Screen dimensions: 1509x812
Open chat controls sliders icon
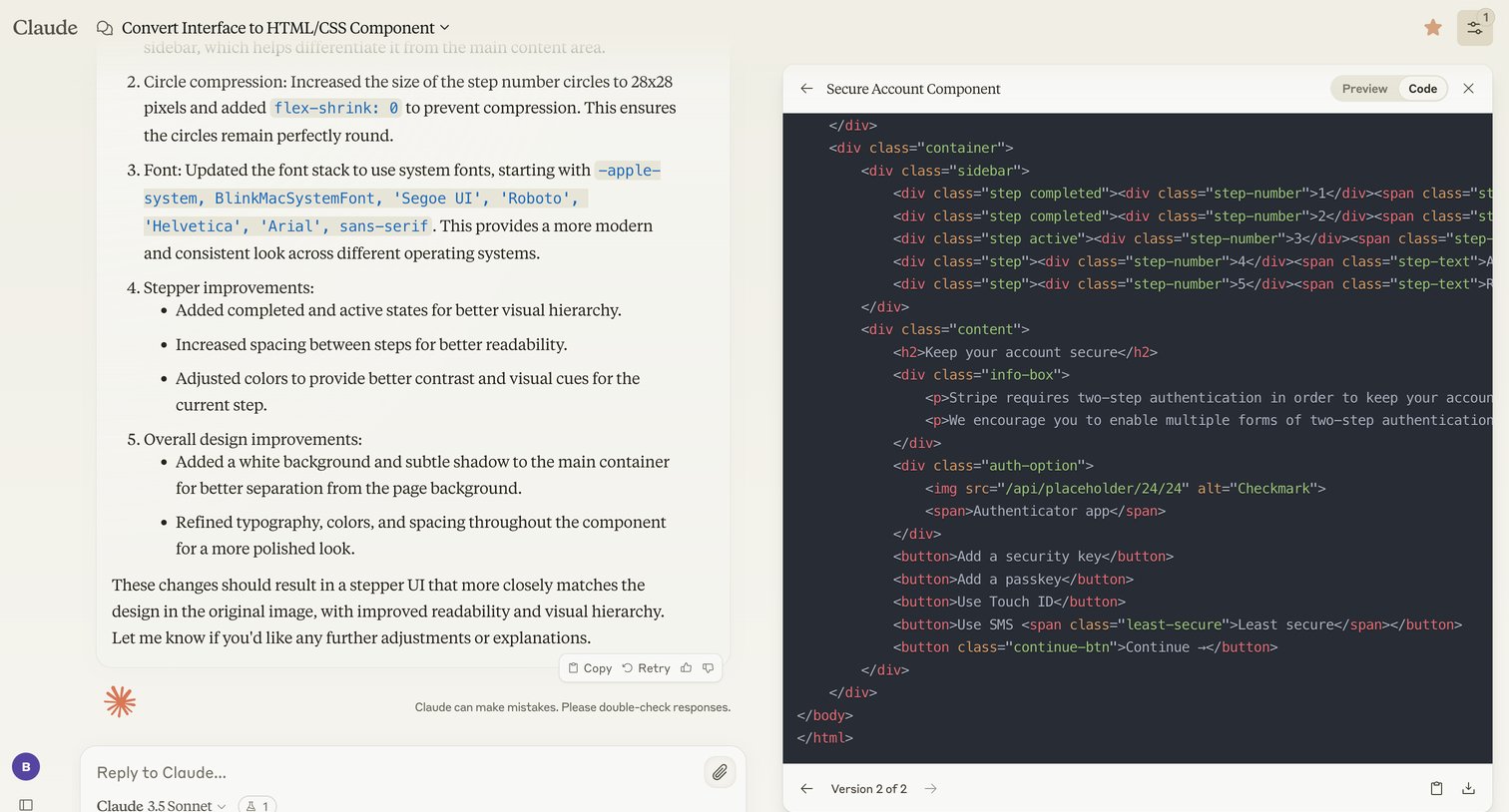[1475, 28]
